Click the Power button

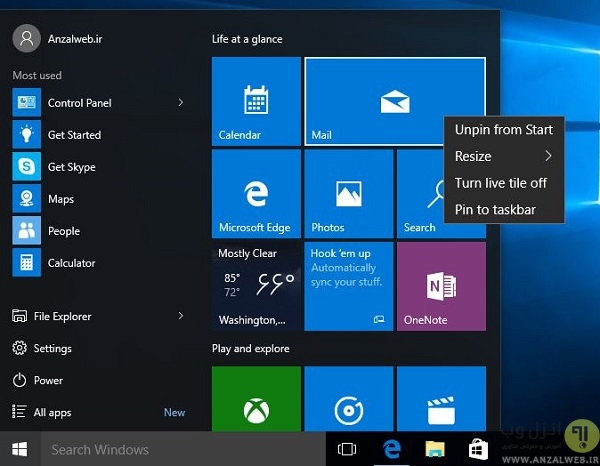pyautogui.click(x=48, y=380)
